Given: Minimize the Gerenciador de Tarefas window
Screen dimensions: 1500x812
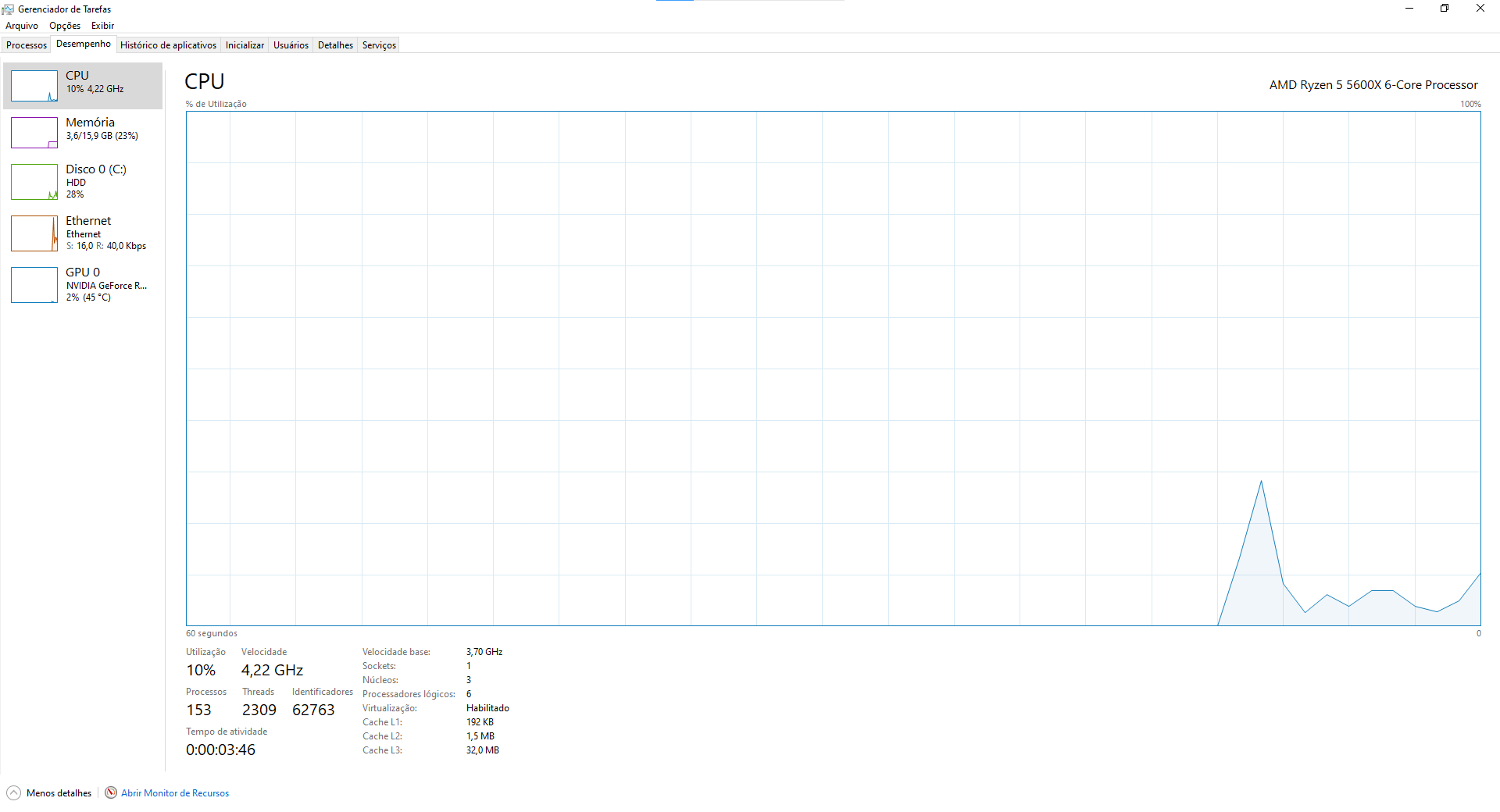Looking at the screenshot, I should click(1409, 9).
